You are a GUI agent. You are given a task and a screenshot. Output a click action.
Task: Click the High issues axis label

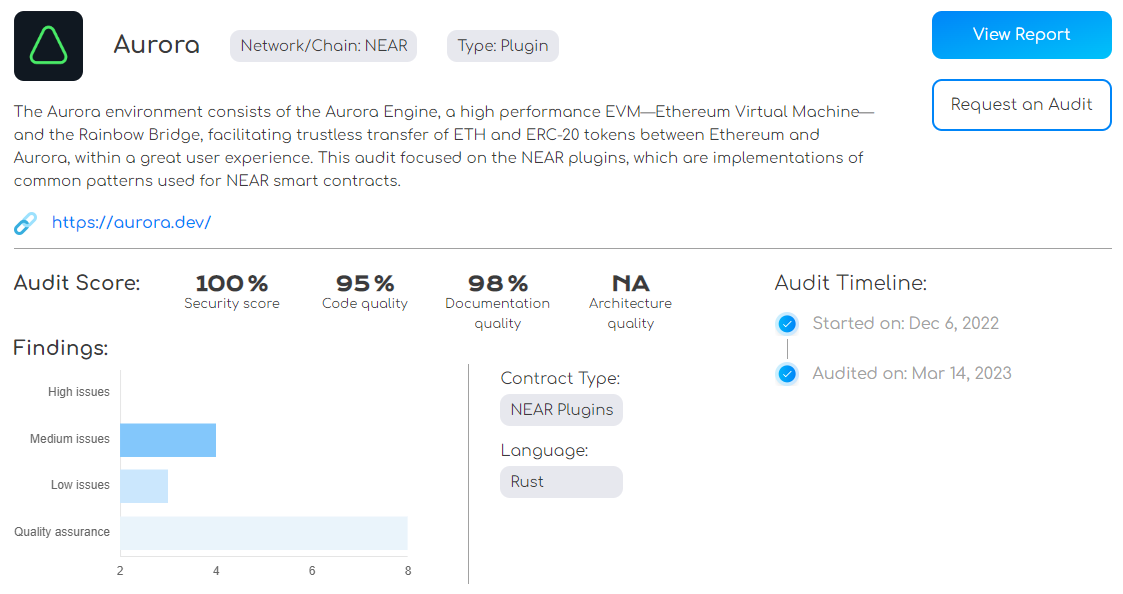[78, 391]
